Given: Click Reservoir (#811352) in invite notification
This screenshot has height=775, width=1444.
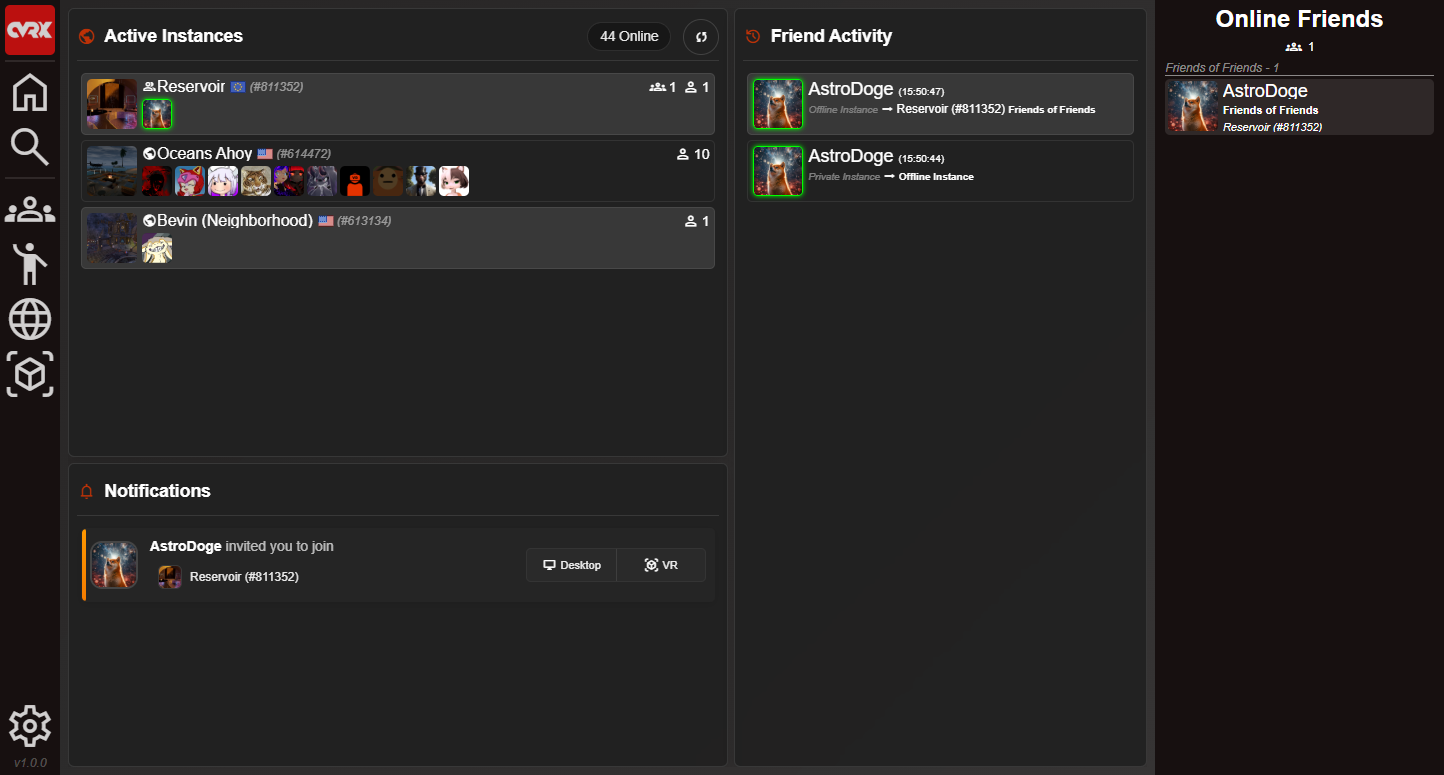Looking at the screenshot, I should [244, 577].
